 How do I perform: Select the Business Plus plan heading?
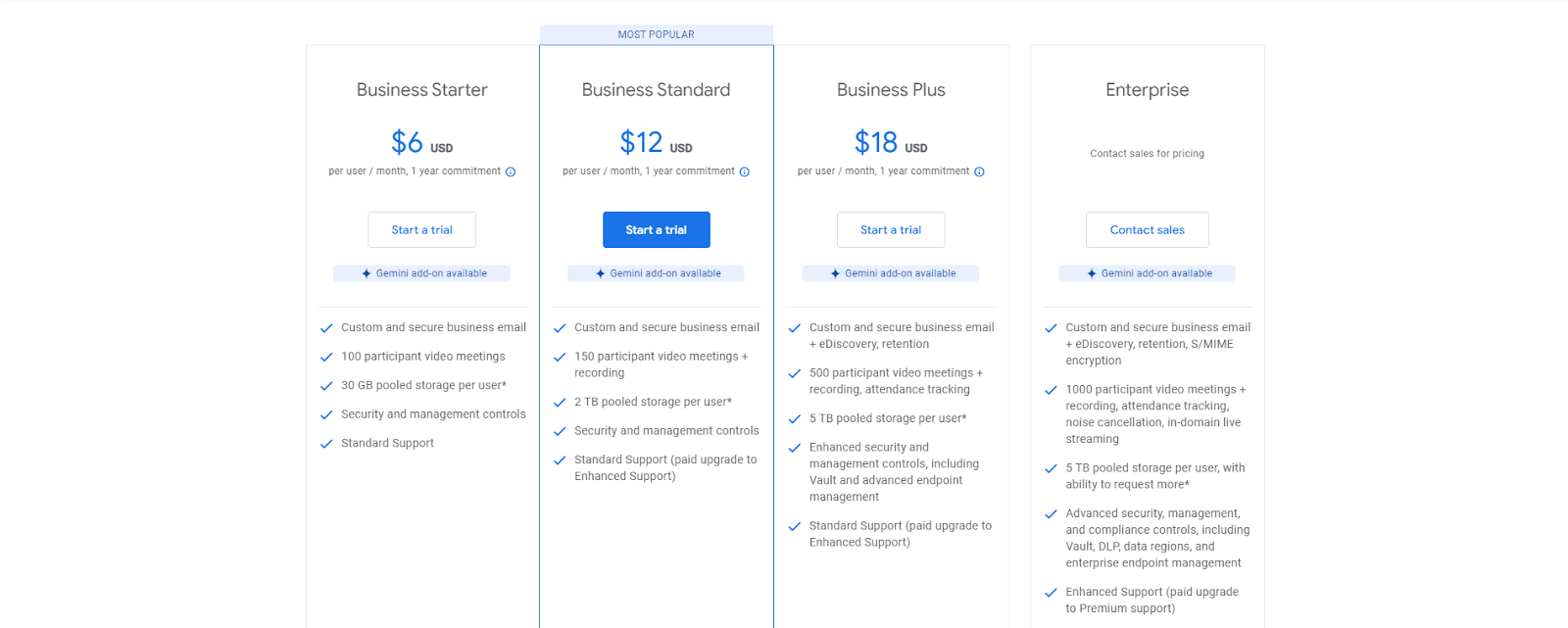coord(891,90)
